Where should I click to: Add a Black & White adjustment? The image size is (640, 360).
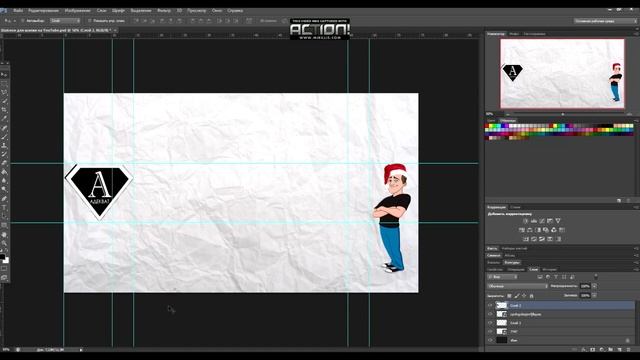(538, 230)
